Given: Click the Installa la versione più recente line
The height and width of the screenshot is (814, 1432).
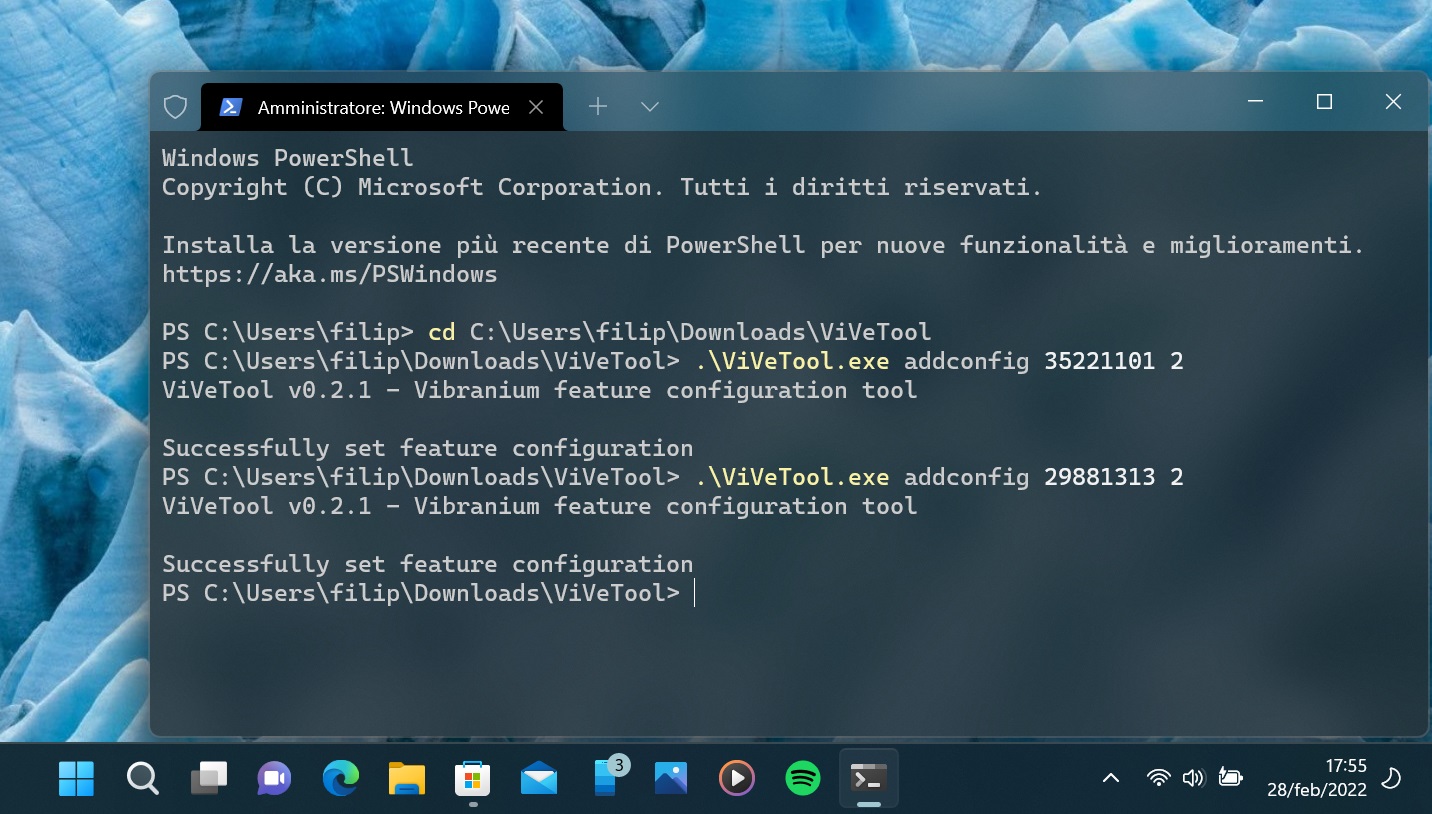Looking at the screenshot, I should coord(763,245).
